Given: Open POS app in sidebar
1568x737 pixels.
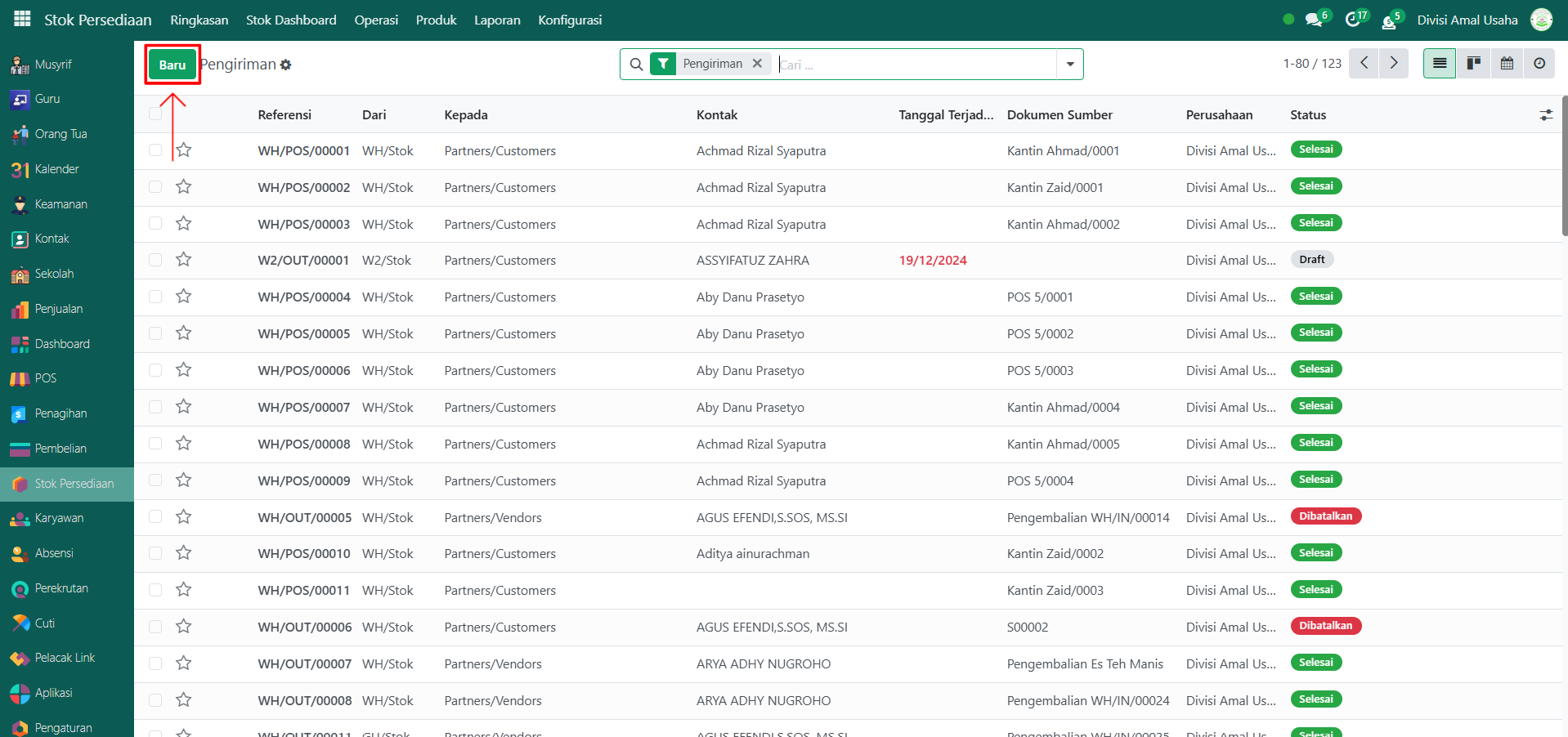Looking at the screenshot, I should (x=45, y=378).
